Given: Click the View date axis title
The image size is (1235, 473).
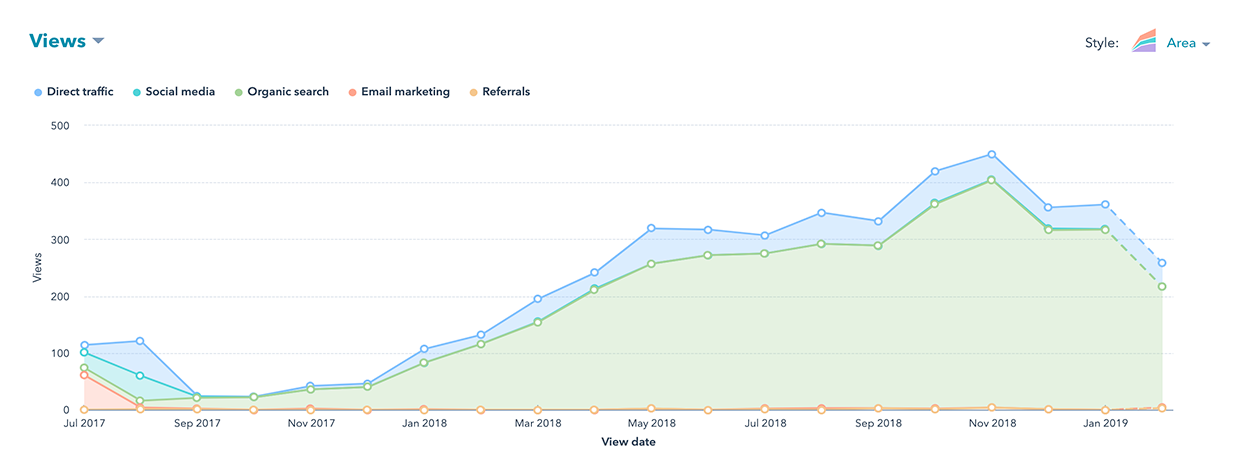Looking at the screenshot, I should (628, 441).
